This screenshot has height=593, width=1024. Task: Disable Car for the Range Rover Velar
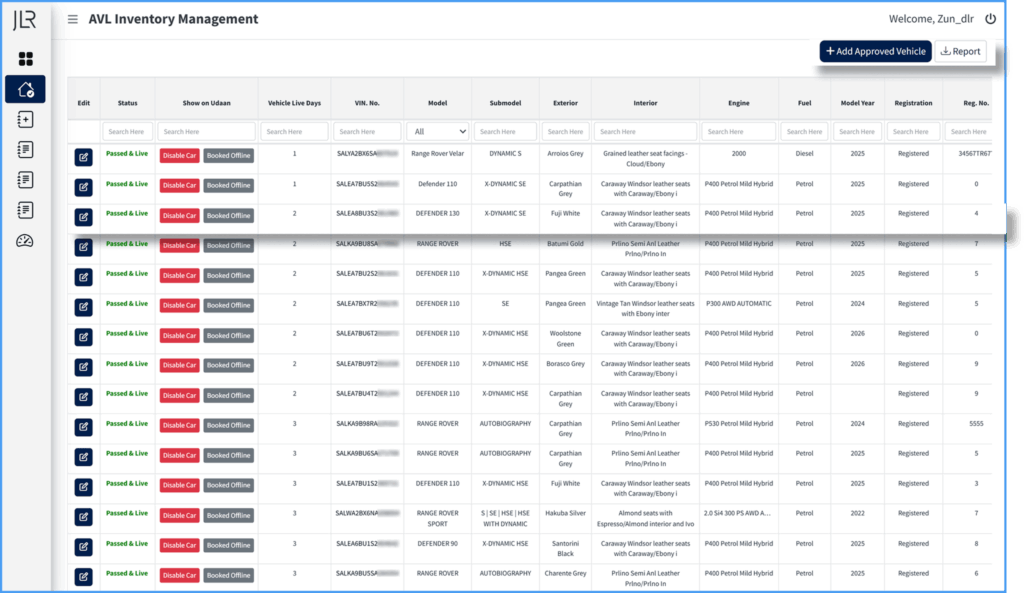(x=179, y=155)
